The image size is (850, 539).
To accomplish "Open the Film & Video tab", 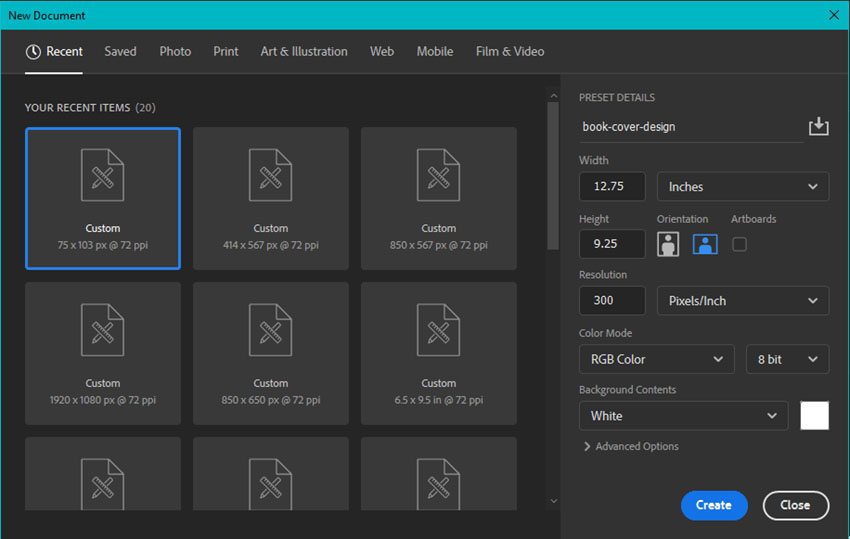I will click(x=510, y=52).
